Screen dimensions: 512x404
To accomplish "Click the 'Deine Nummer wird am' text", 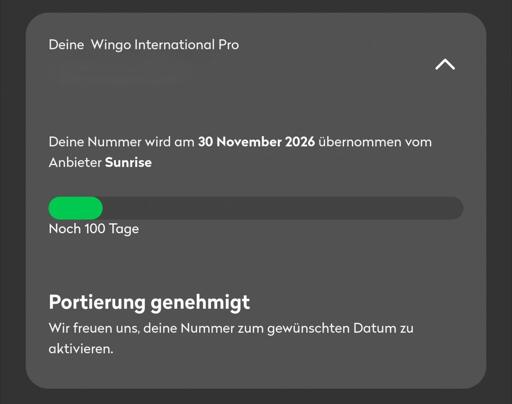I will coord(122,142).
